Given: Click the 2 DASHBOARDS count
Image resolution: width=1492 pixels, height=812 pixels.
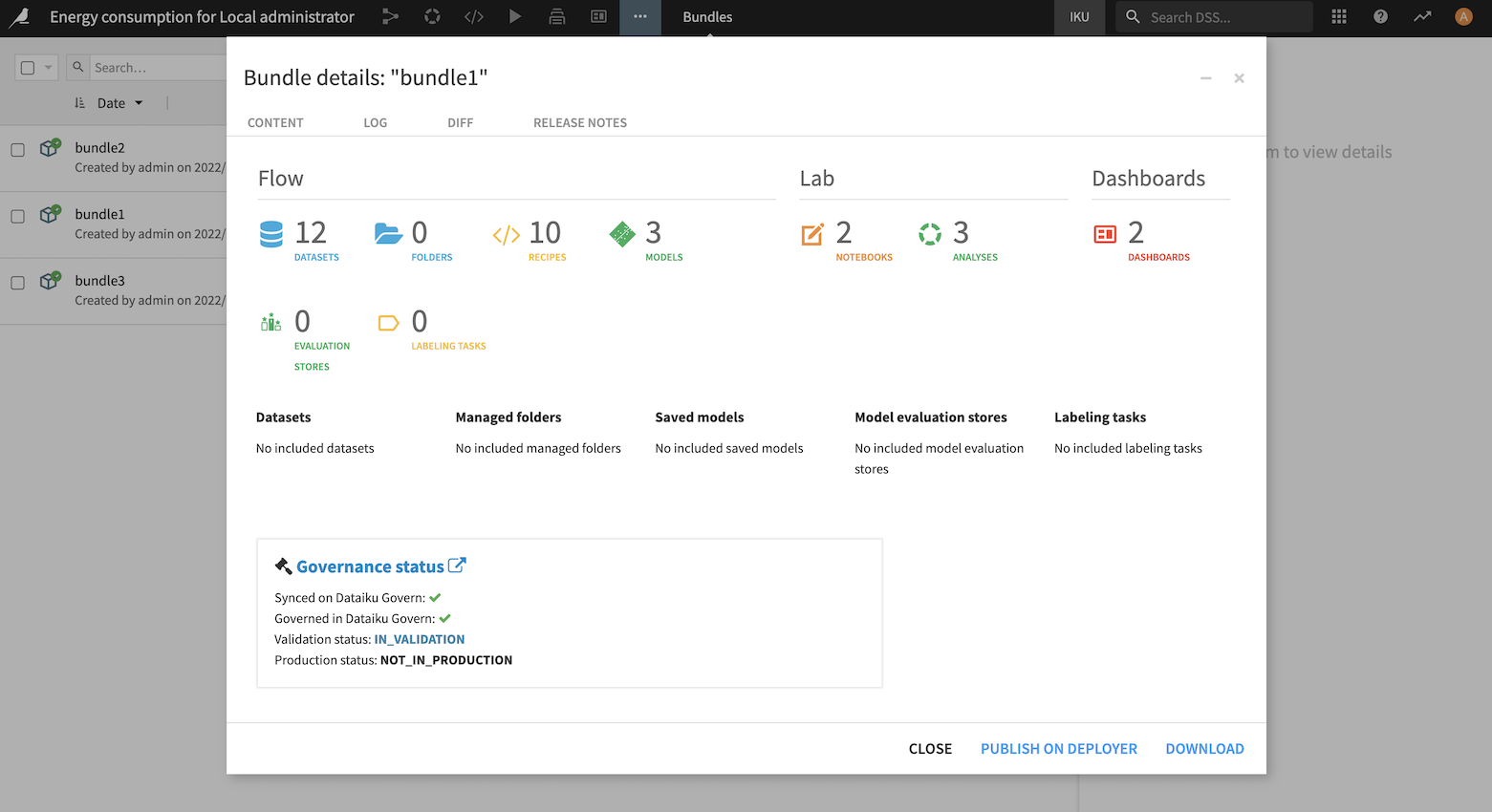Looking at the screenshot, I should coord(1158,240).
